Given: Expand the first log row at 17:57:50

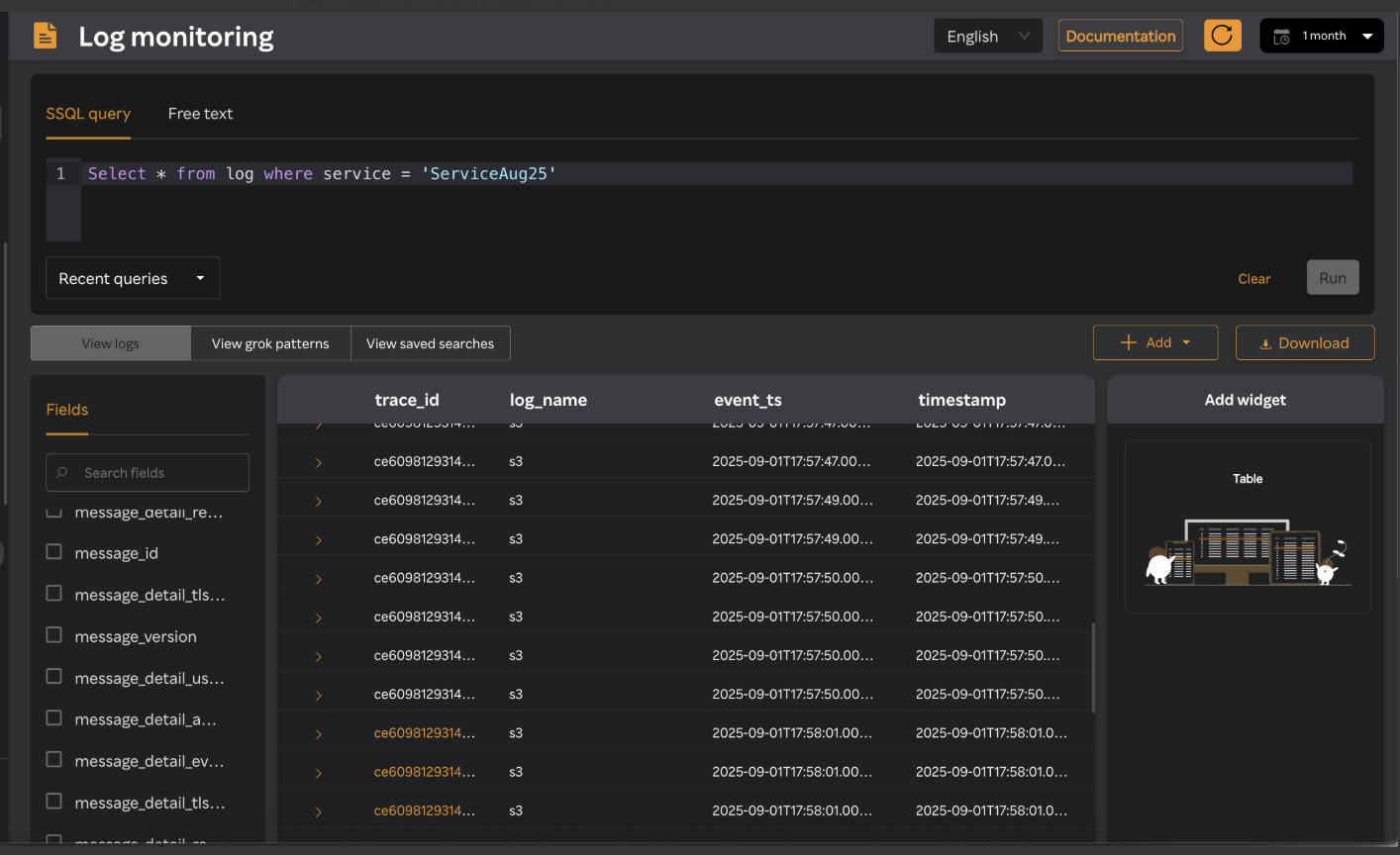Looking at the screenshot, I should (318, 579).
